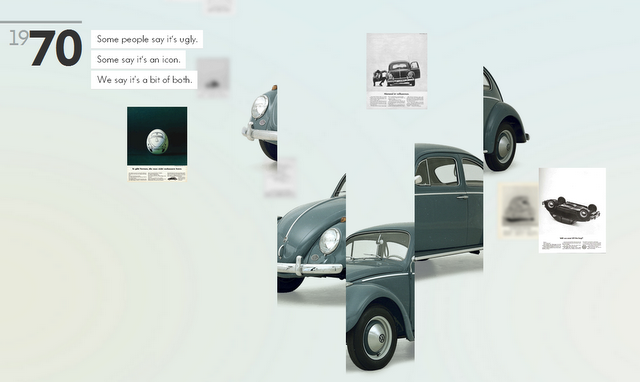
Task: Click the gray bar above the 1970 heading
Action: (x=41, y=22)
